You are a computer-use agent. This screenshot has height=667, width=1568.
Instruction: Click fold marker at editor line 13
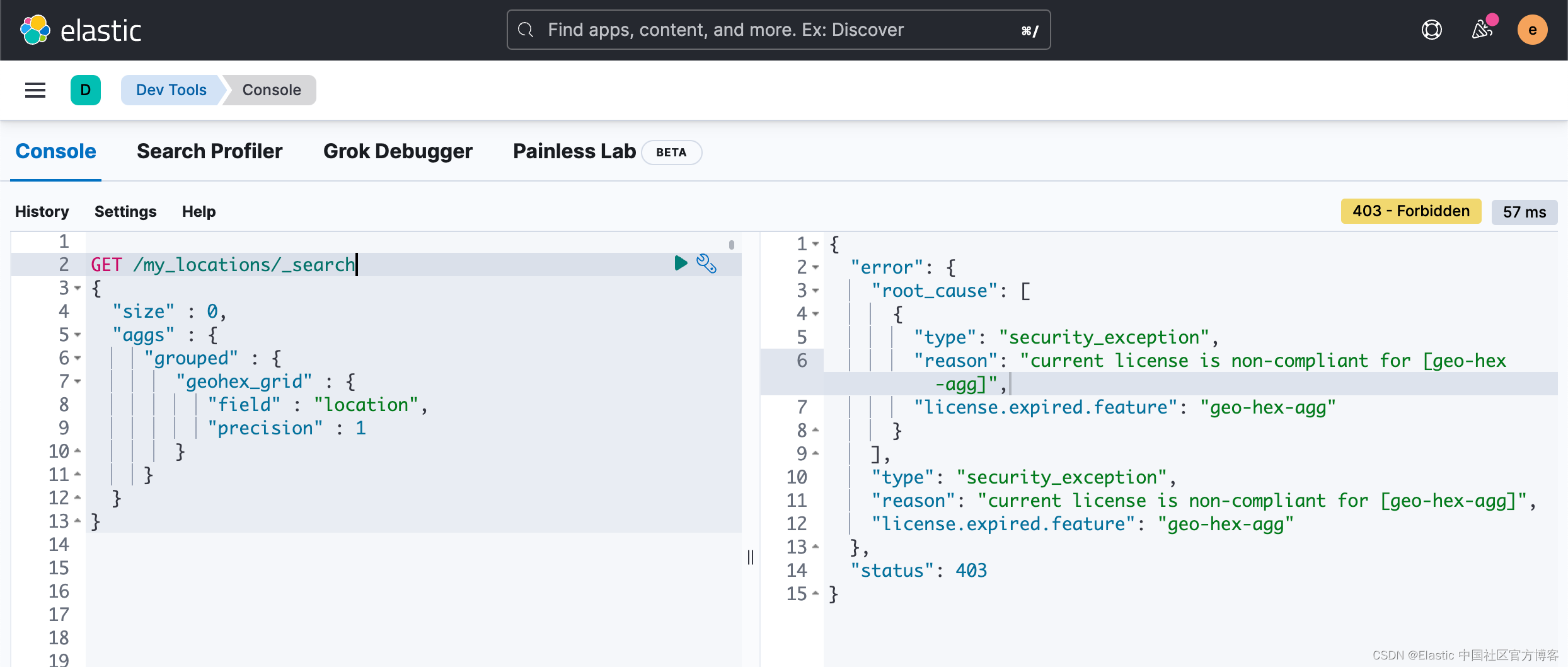78,521
